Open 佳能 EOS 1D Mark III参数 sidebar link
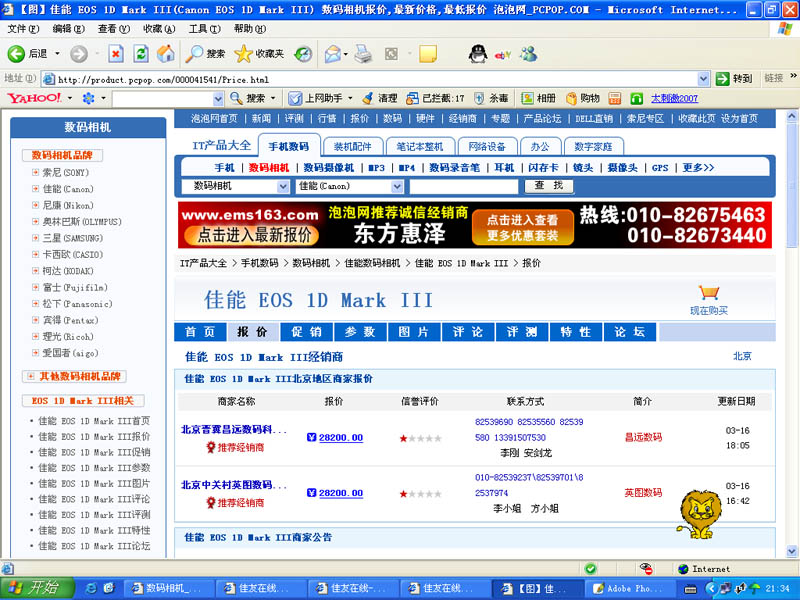This screenshot has width=800, height=600. click(x=94, y=468)
